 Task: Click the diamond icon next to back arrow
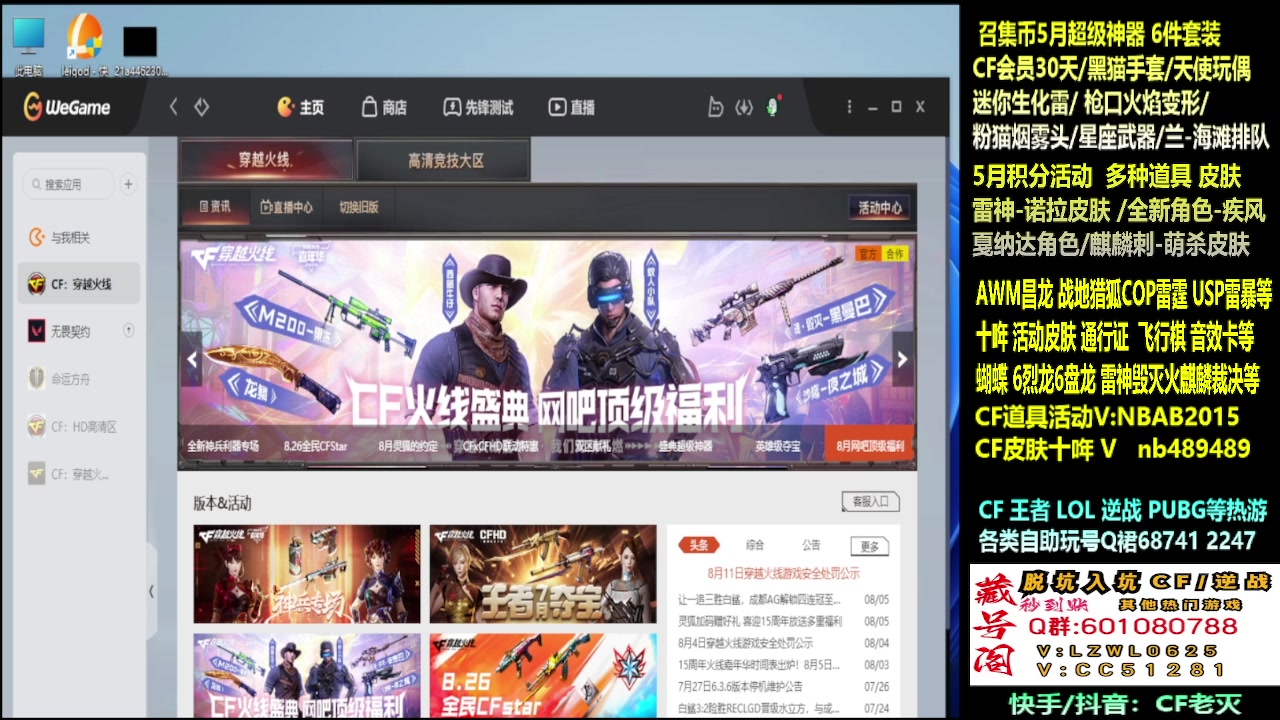coord(201,107)
